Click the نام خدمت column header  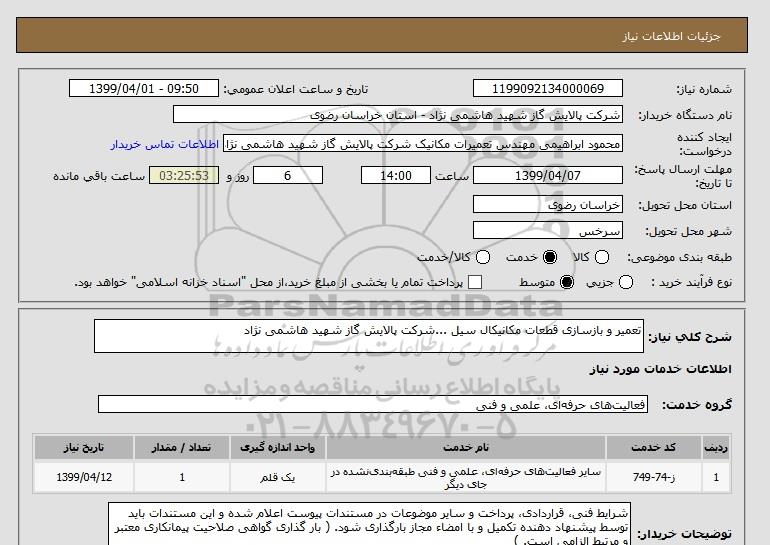(x=466, y=447)
